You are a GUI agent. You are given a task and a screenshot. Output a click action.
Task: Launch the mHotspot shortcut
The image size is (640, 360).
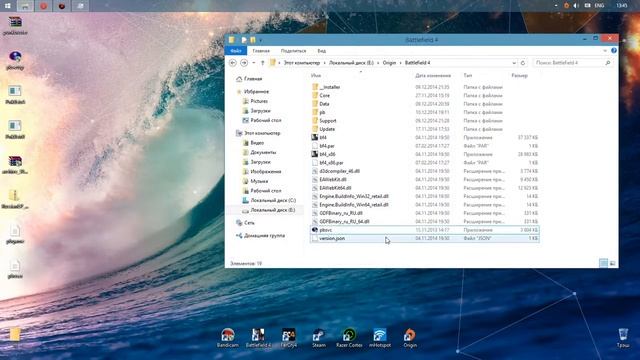coord(380,338)
